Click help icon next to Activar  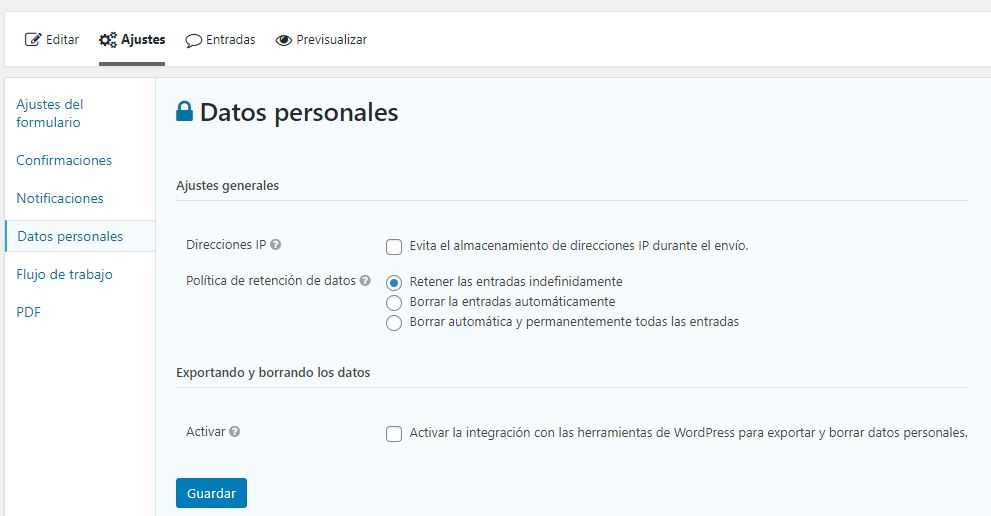coord(235,432)
